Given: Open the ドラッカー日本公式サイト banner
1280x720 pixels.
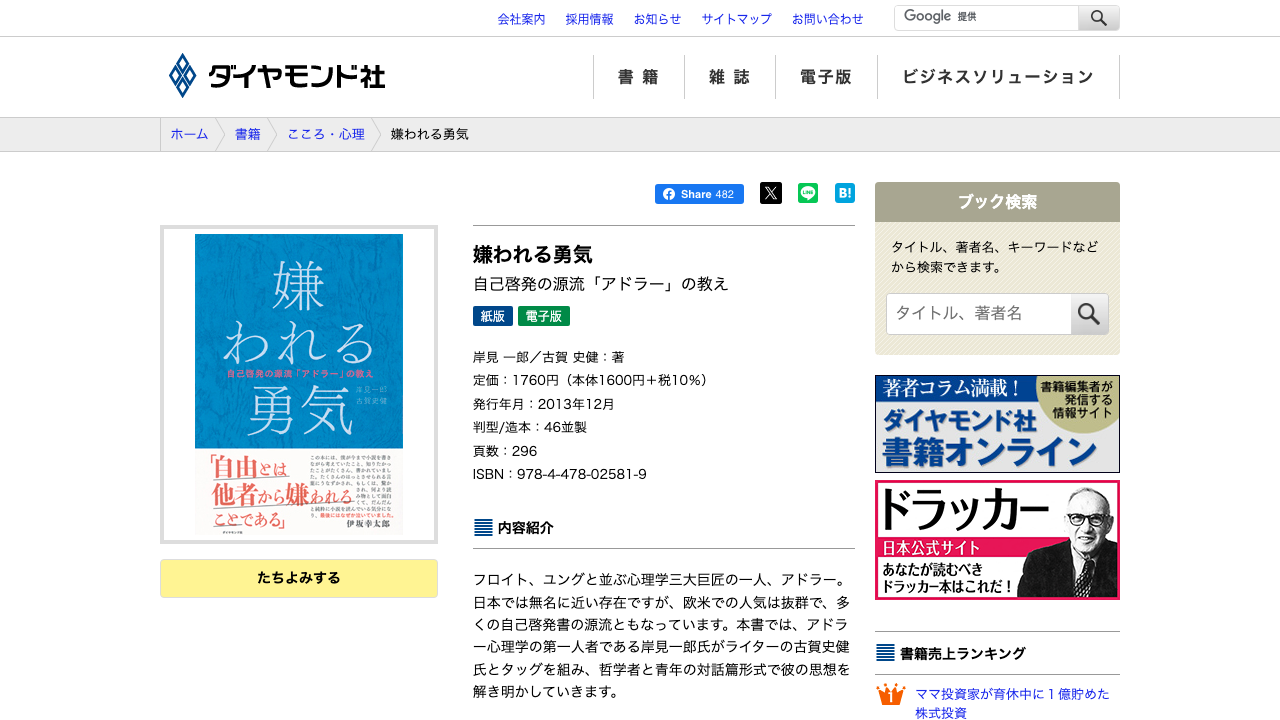Looking at the screenshot, I should coord(997,540).
